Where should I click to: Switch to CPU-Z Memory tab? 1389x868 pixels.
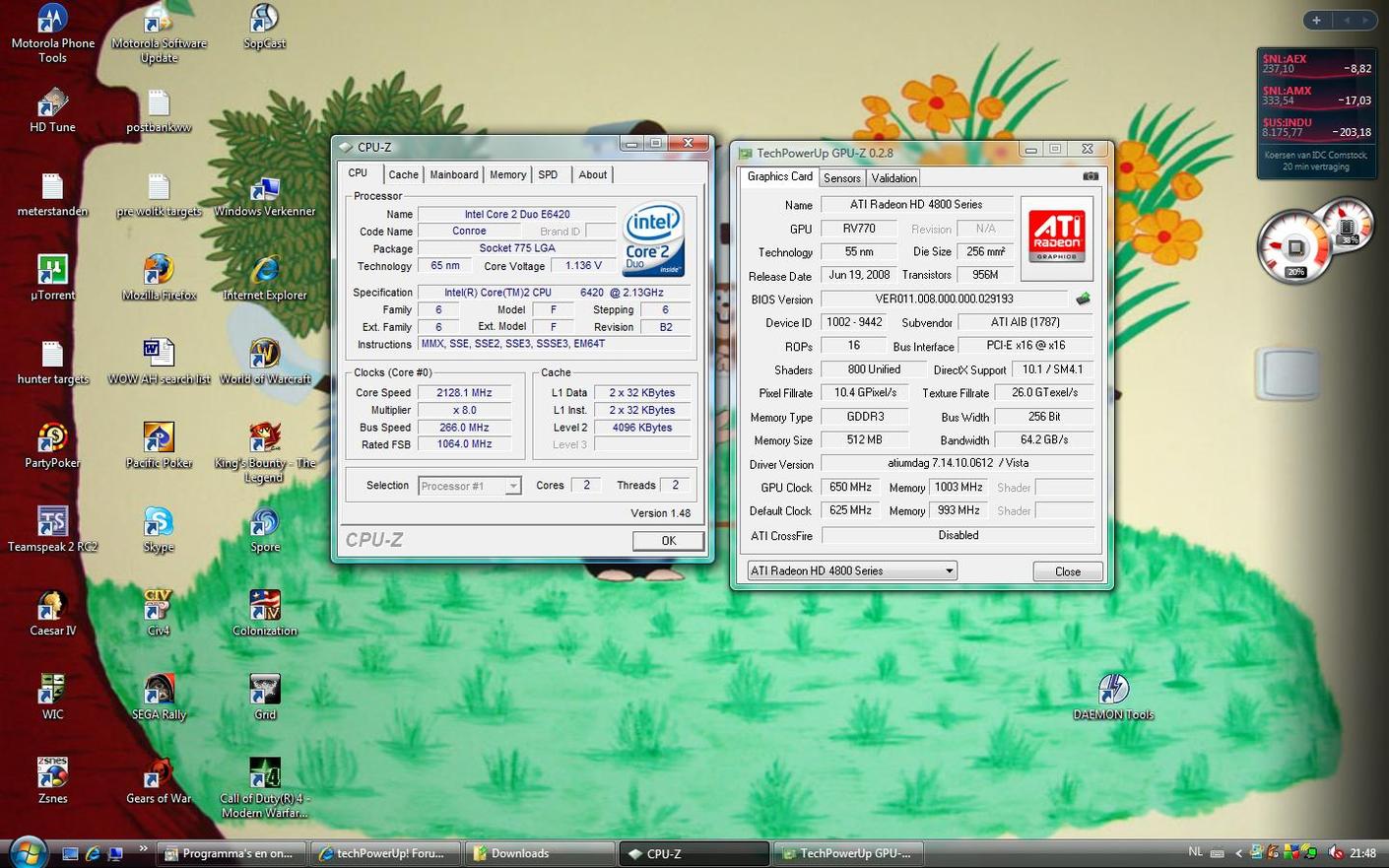[x=507, y=174]
